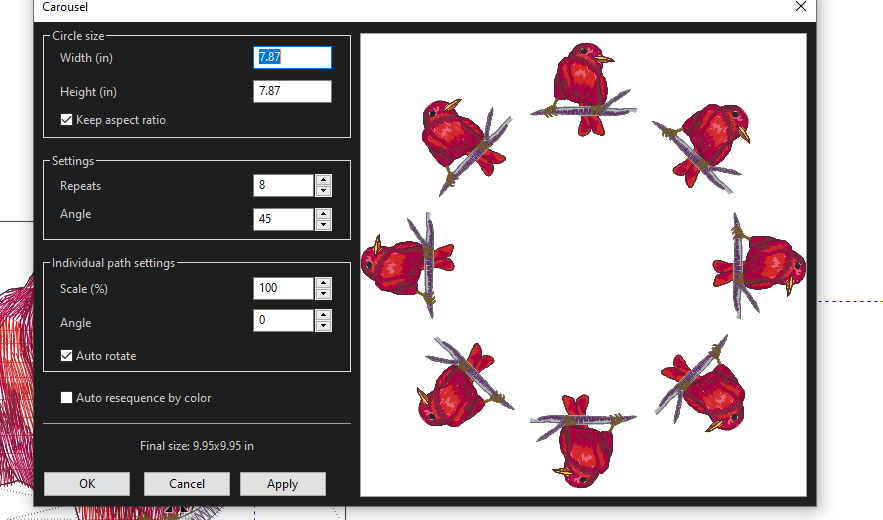Decrease the Settings Angle with down arrow
The height and width of the screenshot is (520, 883).
coord(323,225)
